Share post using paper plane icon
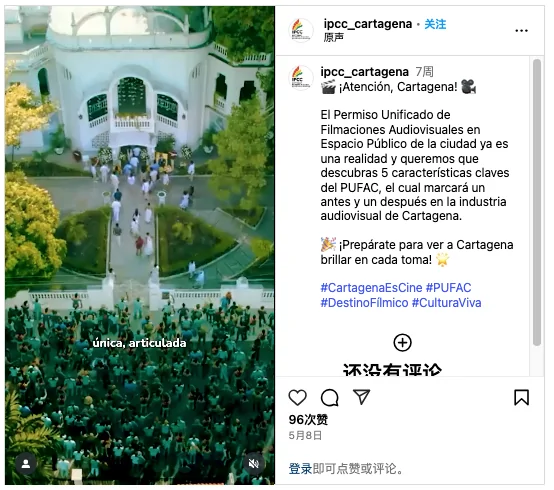This screenshot has width=554, height=490. [x=361, y=397]
